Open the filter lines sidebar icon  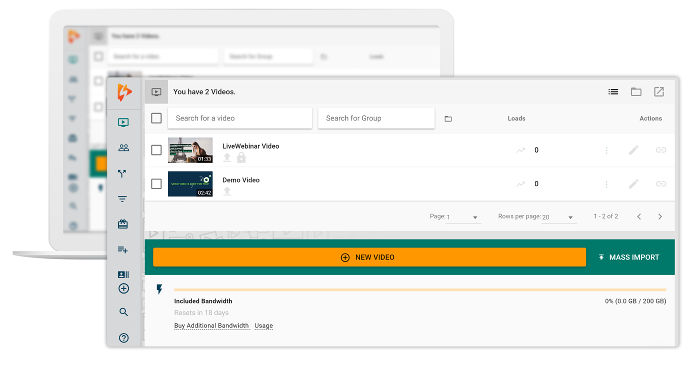tap(122, 199)
